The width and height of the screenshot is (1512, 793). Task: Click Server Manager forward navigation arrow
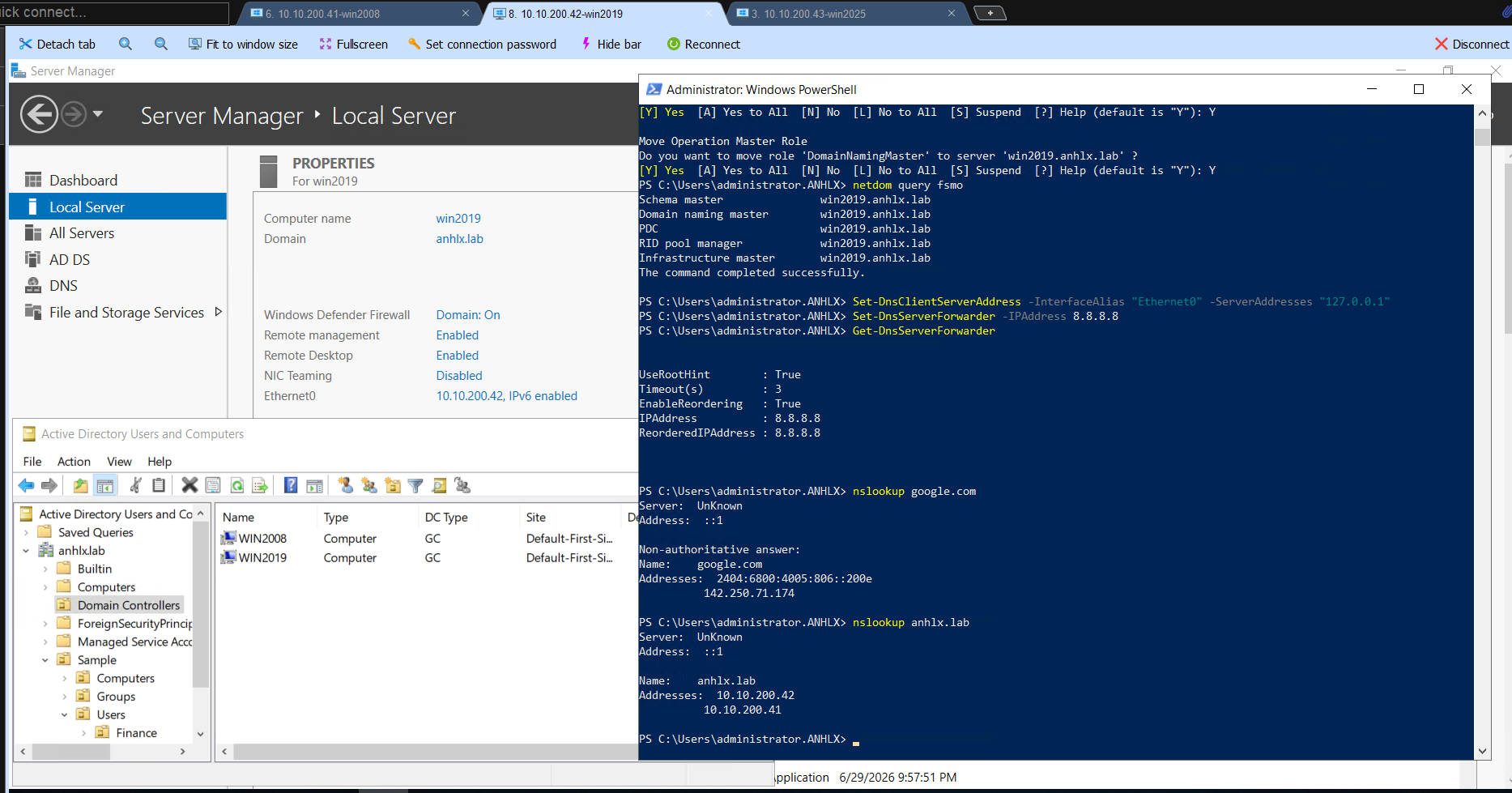[x=74, y=114]
